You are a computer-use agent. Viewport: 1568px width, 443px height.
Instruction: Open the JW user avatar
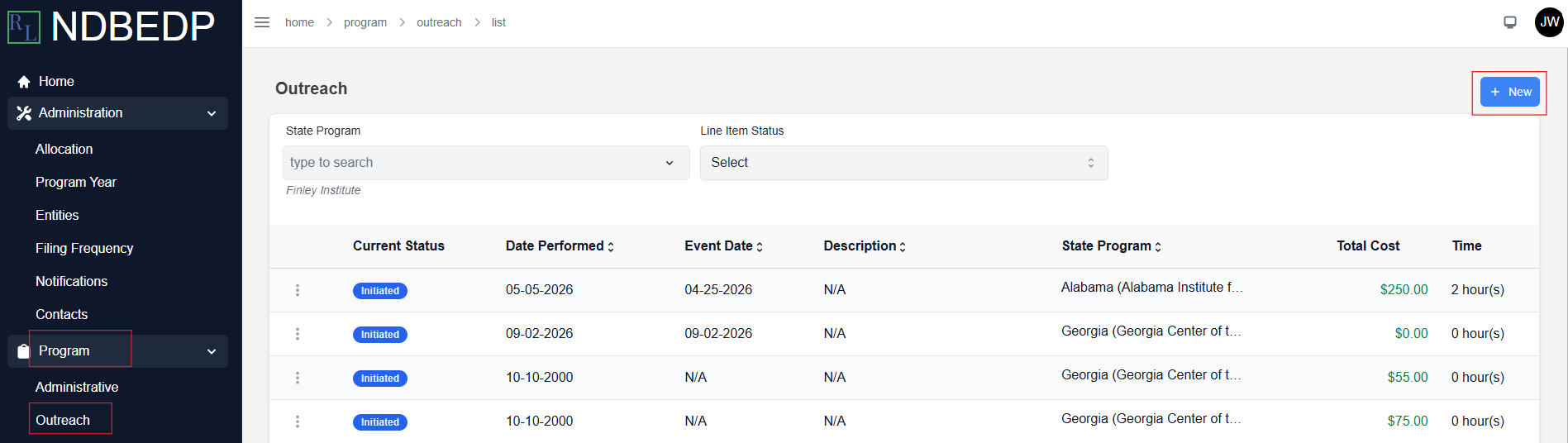tap(1549, 22)
